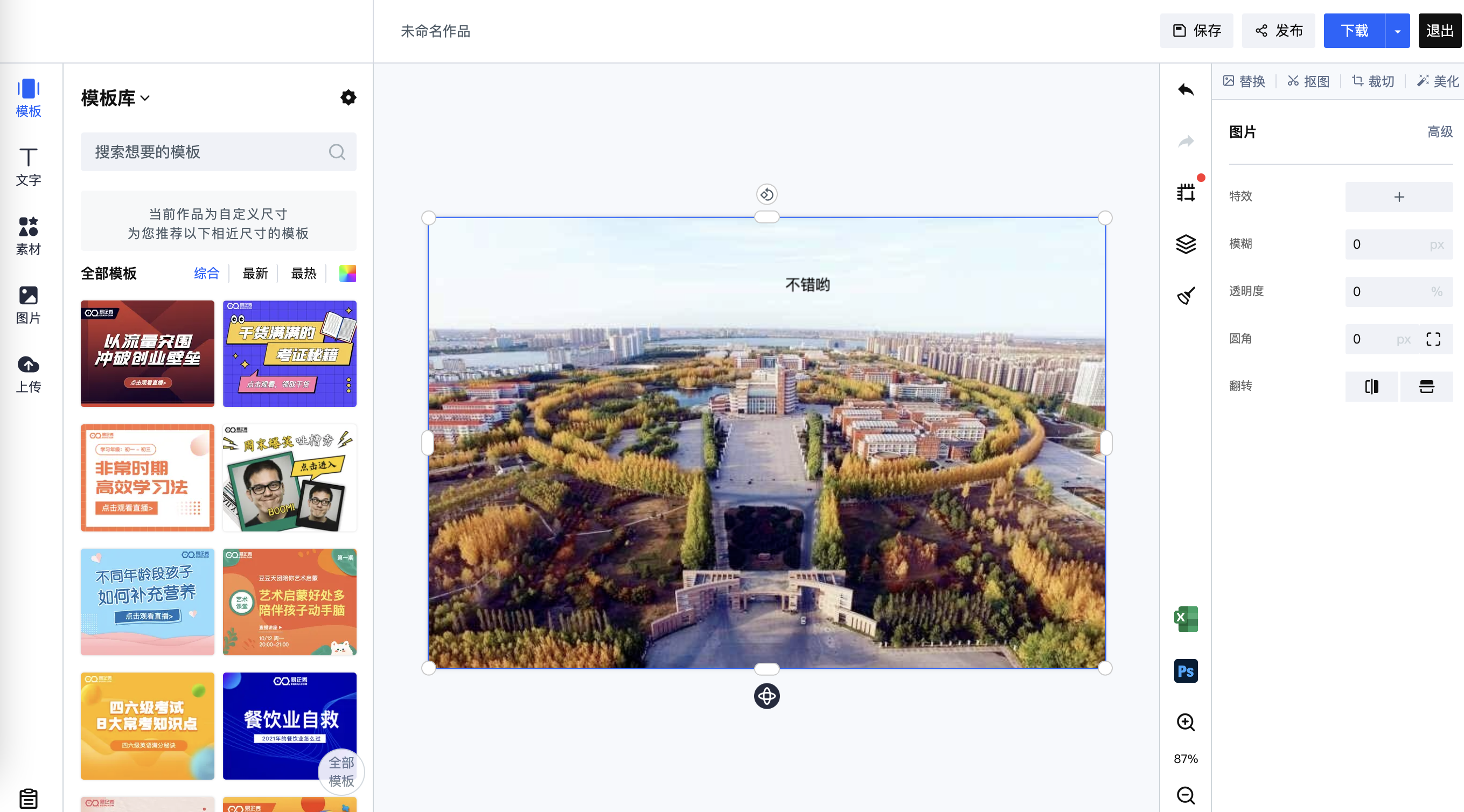Select the 不同年龄段孩子 template
Image resolution: width=1464 pixels, height=812 pixels.
[147, 602]
